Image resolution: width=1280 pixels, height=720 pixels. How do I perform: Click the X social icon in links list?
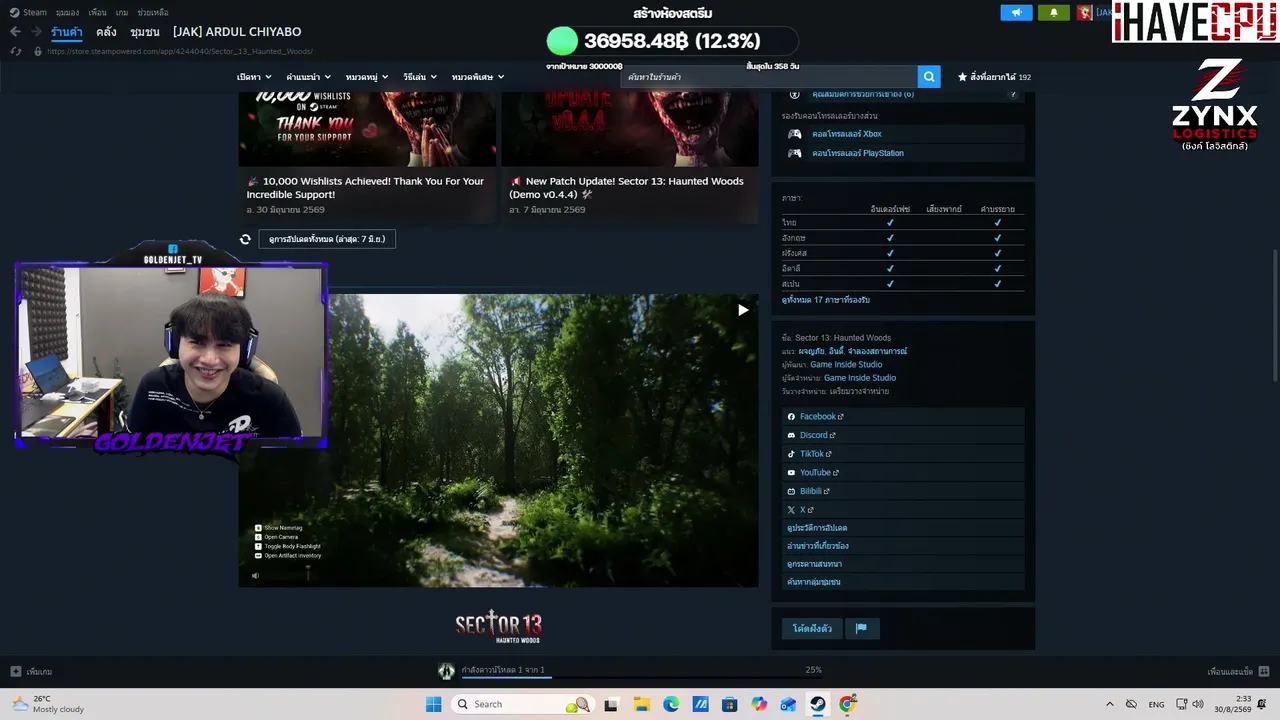pos(791,510)
